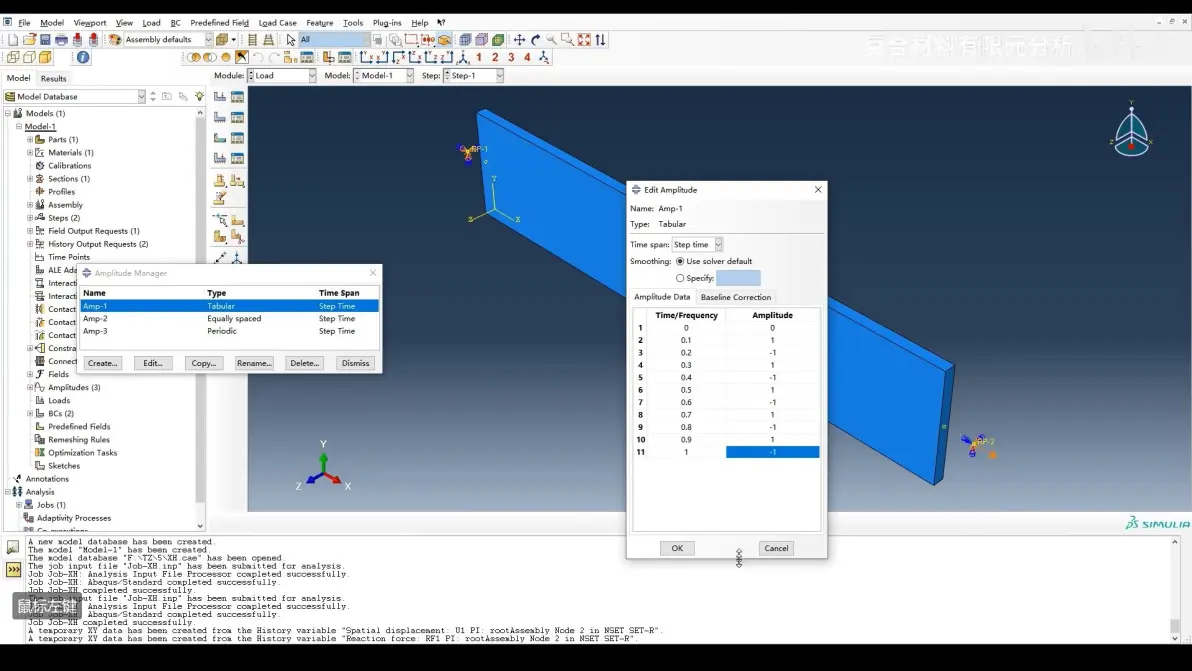1192x671 pixels.
Task: Click Create... in Amplitude Manager
Action: pyautogui.click(x=103, y=363)
